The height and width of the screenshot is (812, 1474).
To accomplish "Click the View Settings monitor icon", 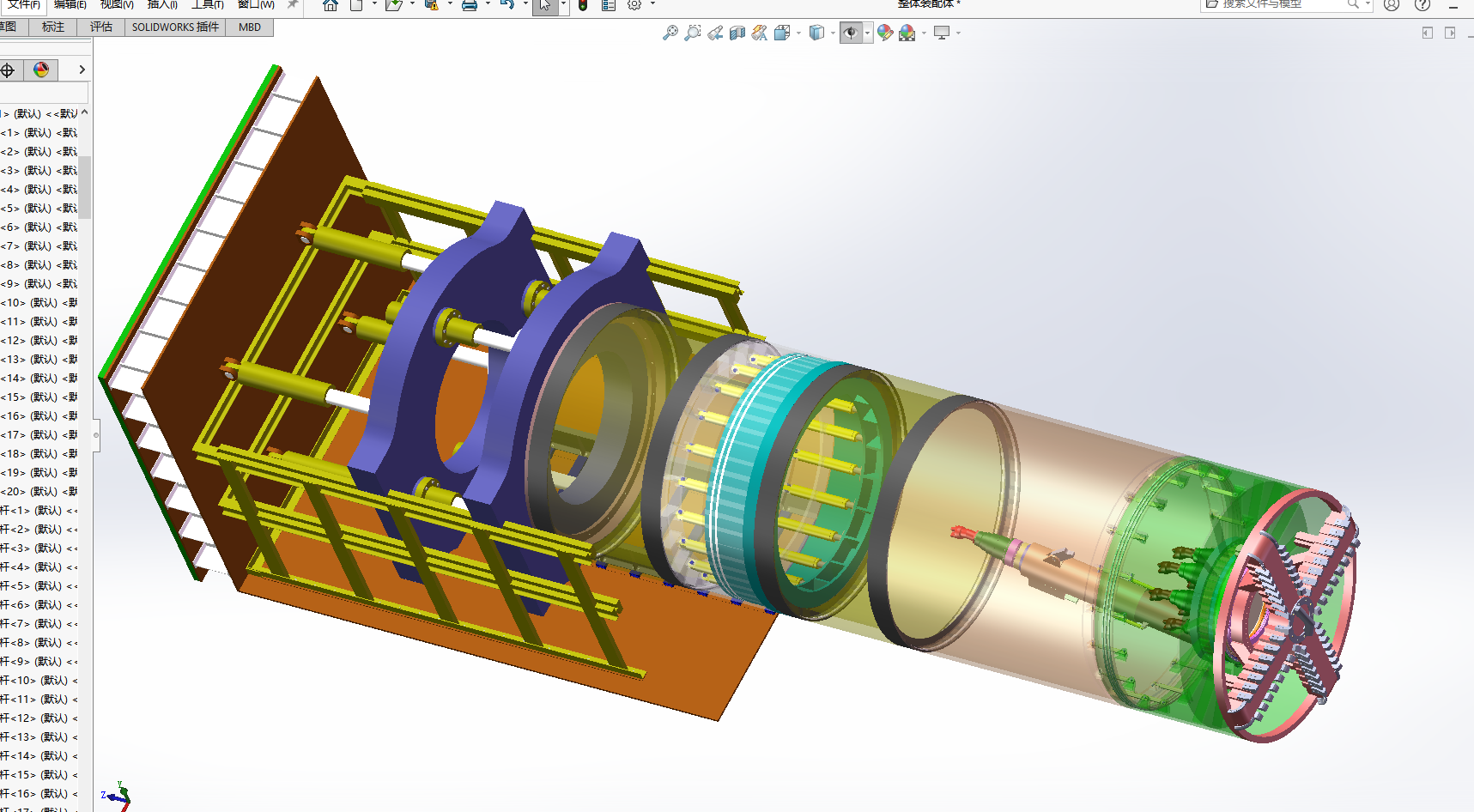I will (942, 33).
